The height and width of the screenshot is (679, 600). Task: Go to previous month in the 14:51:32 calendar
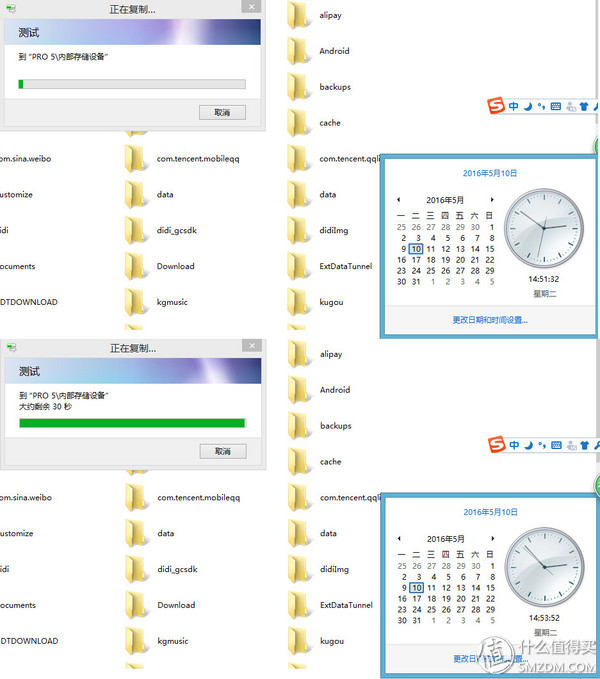tap(399, 200)
